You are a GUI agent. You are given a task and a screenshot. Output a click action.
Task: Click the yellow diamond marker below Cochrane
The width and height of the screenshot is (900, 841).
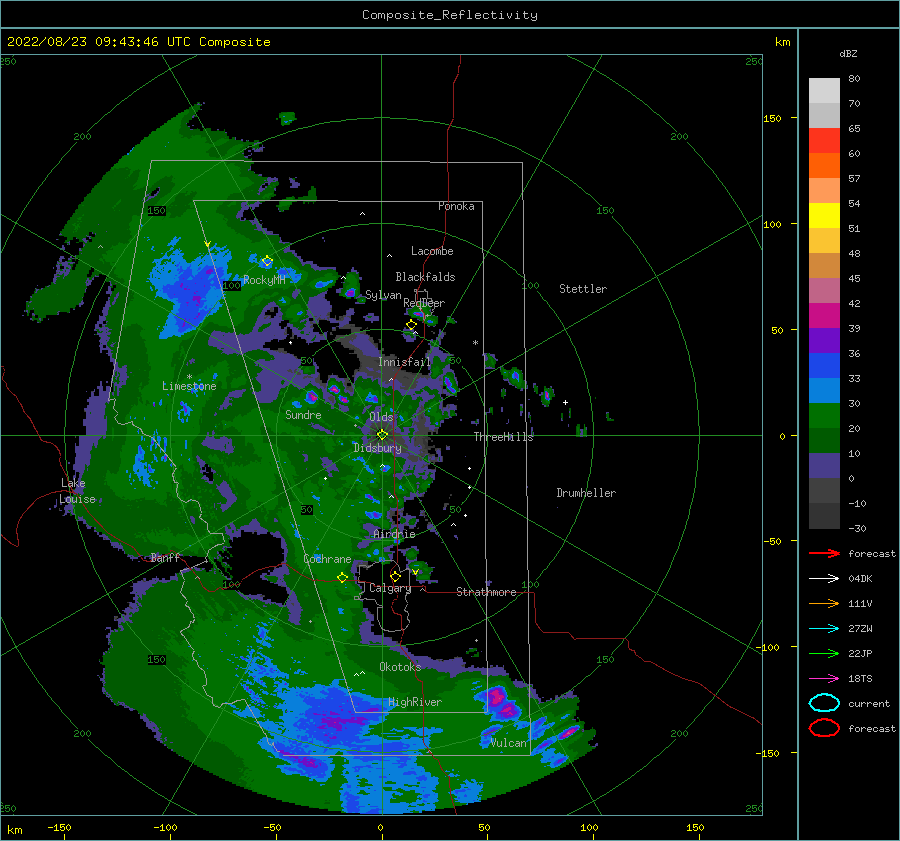(x=342, y=577)
